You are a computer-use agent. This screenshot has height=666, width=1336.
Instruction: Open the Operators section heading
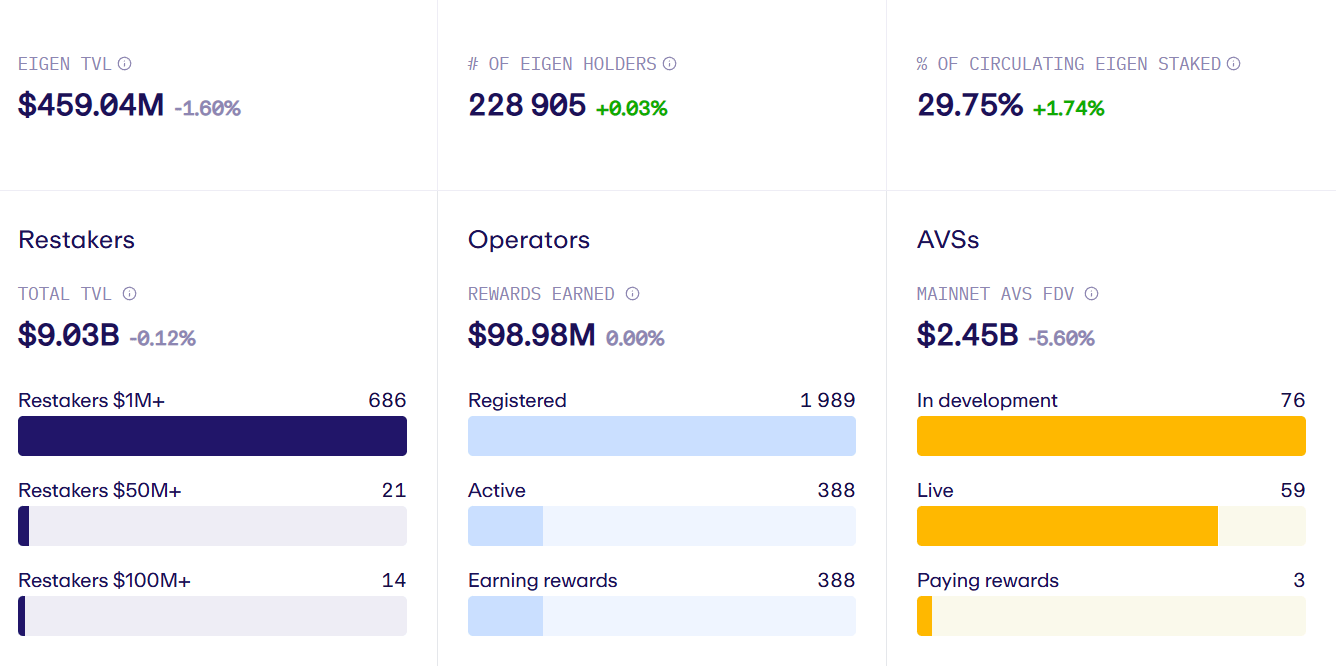(529, 240)
